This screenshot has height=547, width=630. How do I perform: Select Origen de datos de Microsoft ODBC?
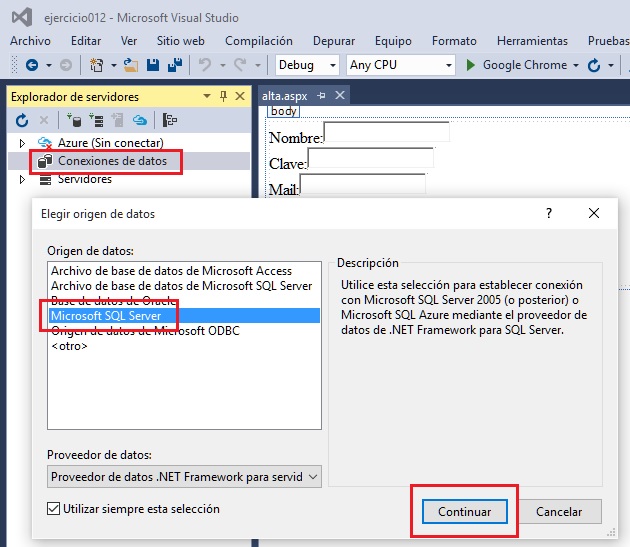pos(145,331)
